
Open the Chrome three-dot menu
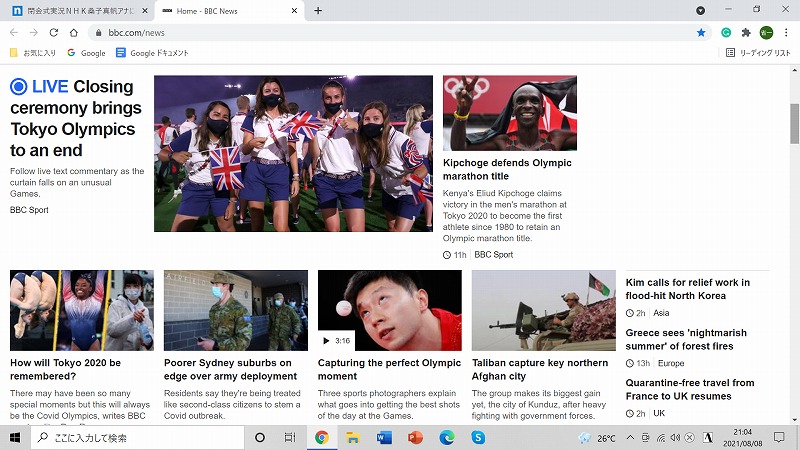click(786, 32)
